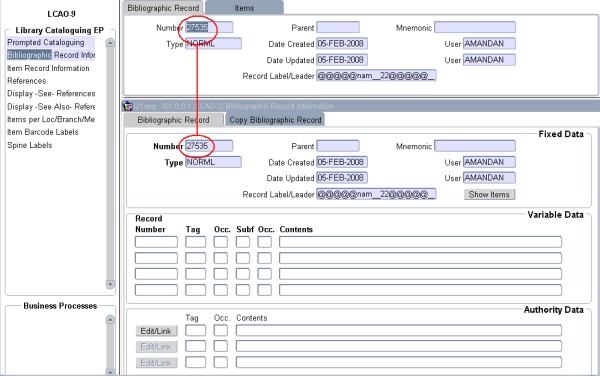
Task: Click the first Tag box under Variable Data
Action: coord(195,242)
